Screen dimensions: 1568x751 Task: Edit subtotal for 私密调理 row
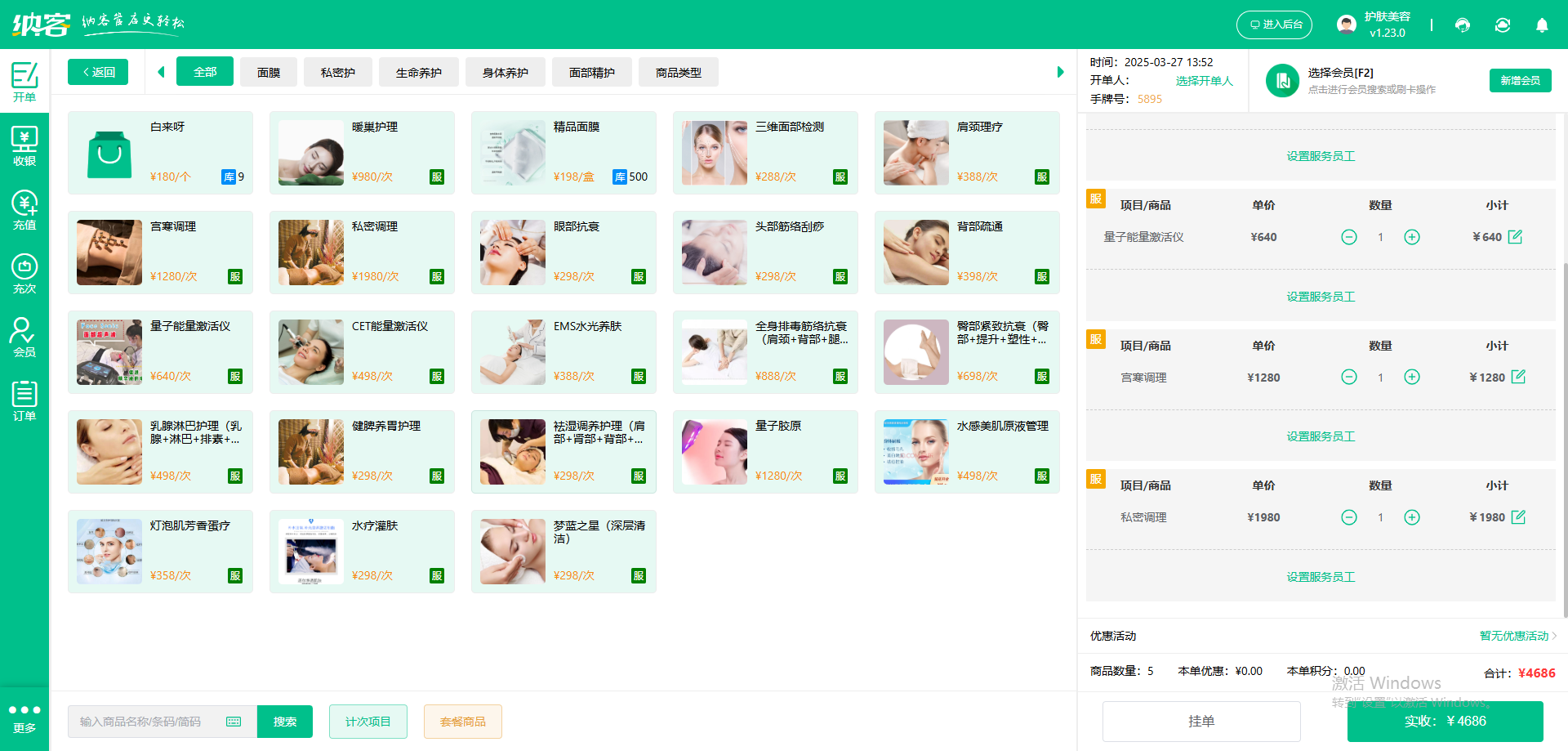(1518, 517)
